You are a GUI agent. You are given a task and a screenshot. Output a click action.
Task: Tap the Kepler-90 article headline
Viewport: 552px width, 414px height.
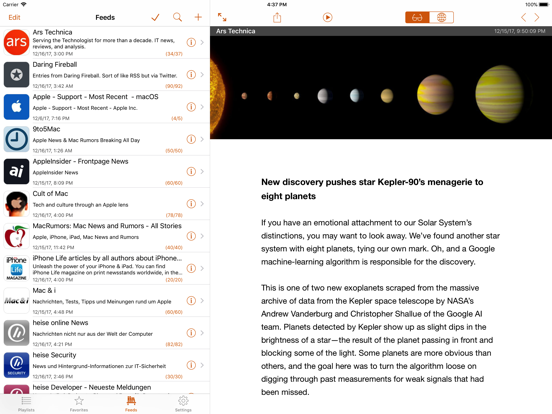tap(372, 189)
